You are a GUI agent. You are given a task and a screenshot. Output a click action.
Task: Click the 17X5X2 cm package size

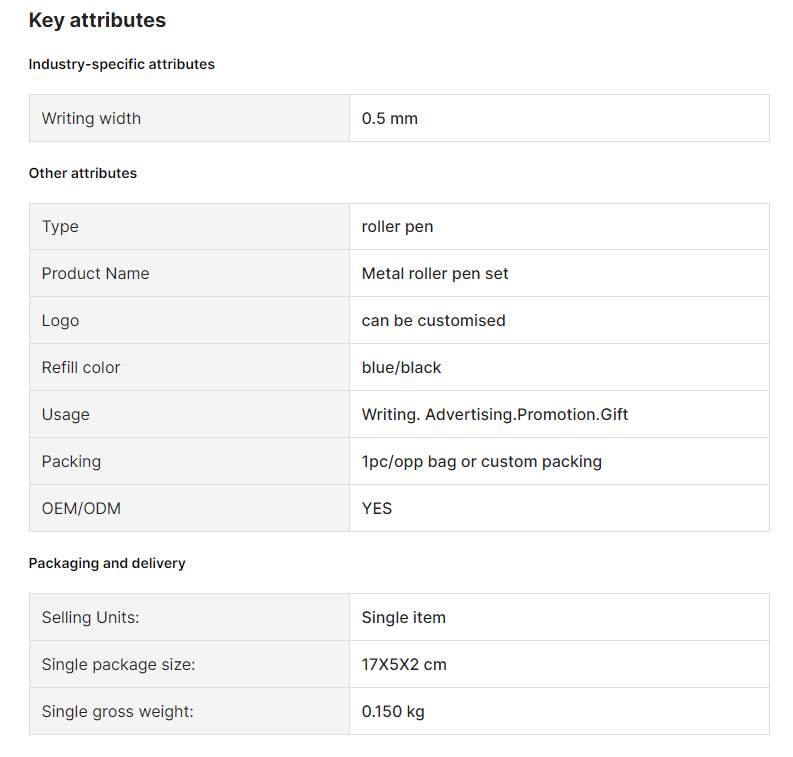(x=404, y=664)
